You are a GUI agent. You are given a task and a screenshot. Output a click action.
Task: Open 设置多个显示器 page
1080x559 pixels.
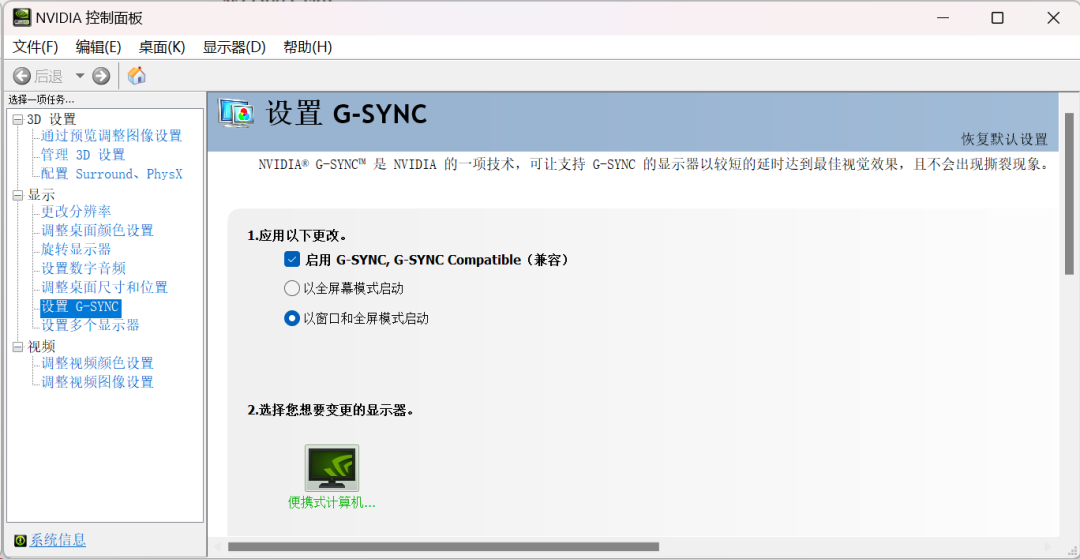[90, 325]
